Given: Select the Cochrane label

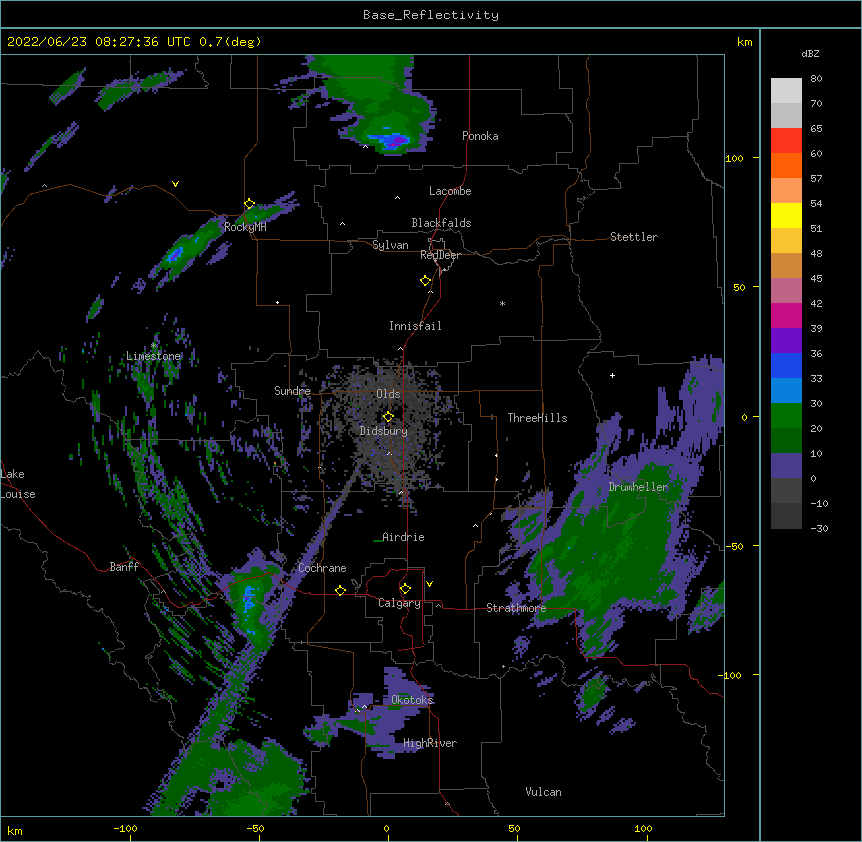Looking at the screenshot, I should 322,568.
